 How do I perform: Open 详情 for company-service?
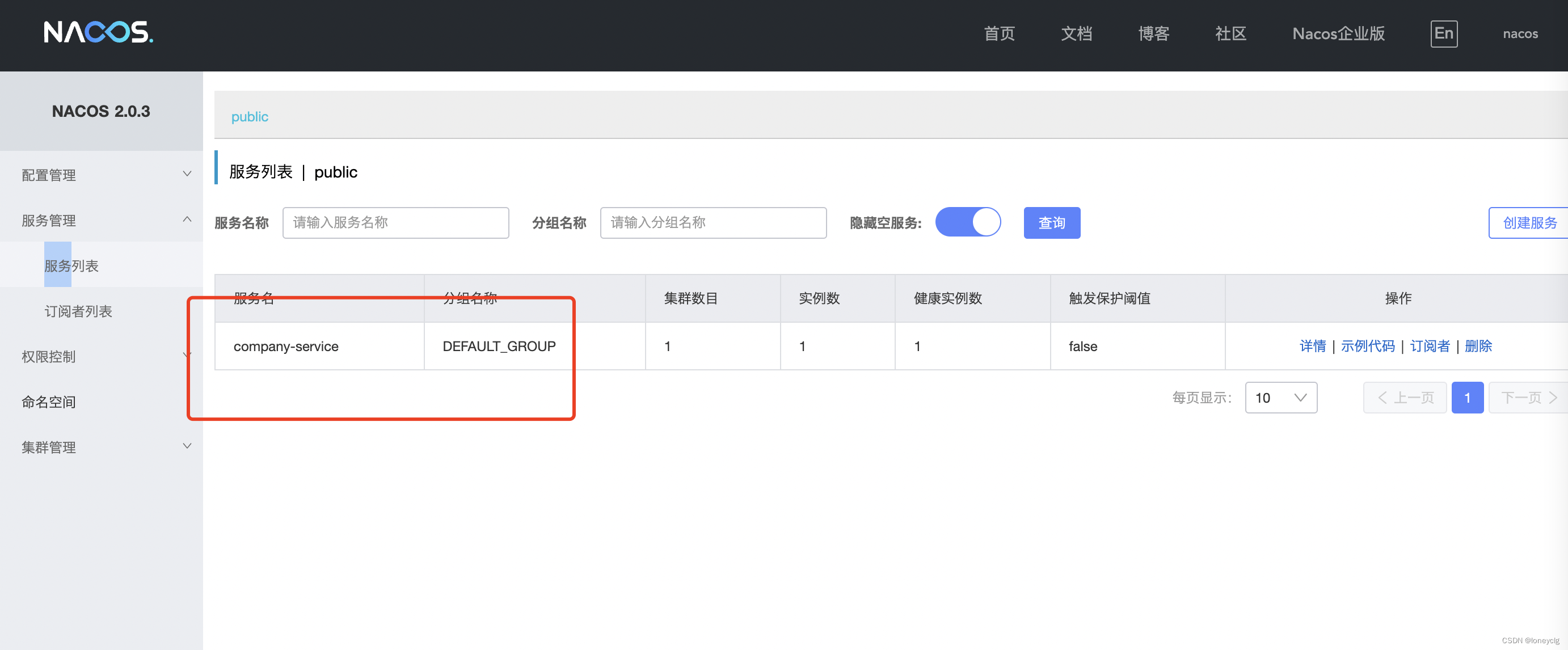click(x=1312, y=347)
